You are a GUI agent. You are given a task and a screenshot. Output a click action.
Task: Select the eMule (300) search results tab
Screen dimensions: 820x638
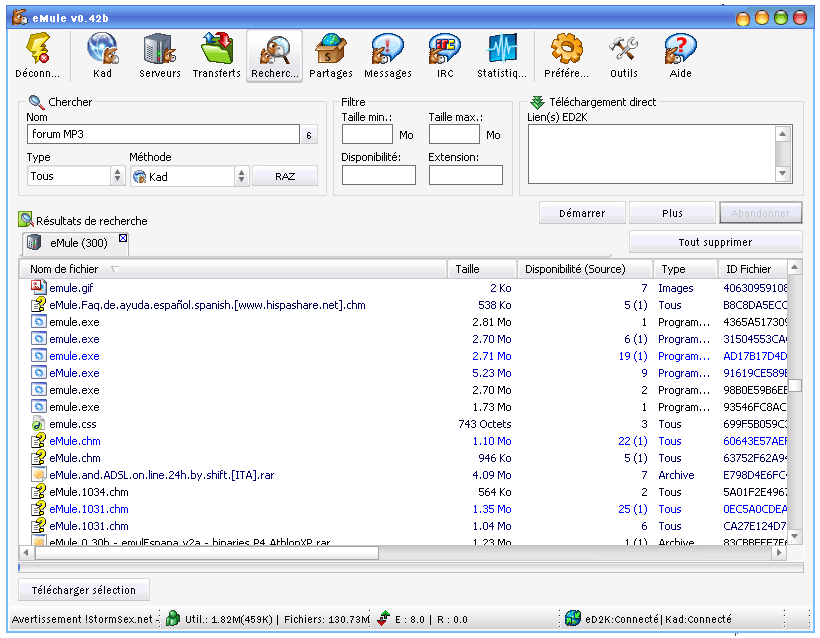[76, 243]
